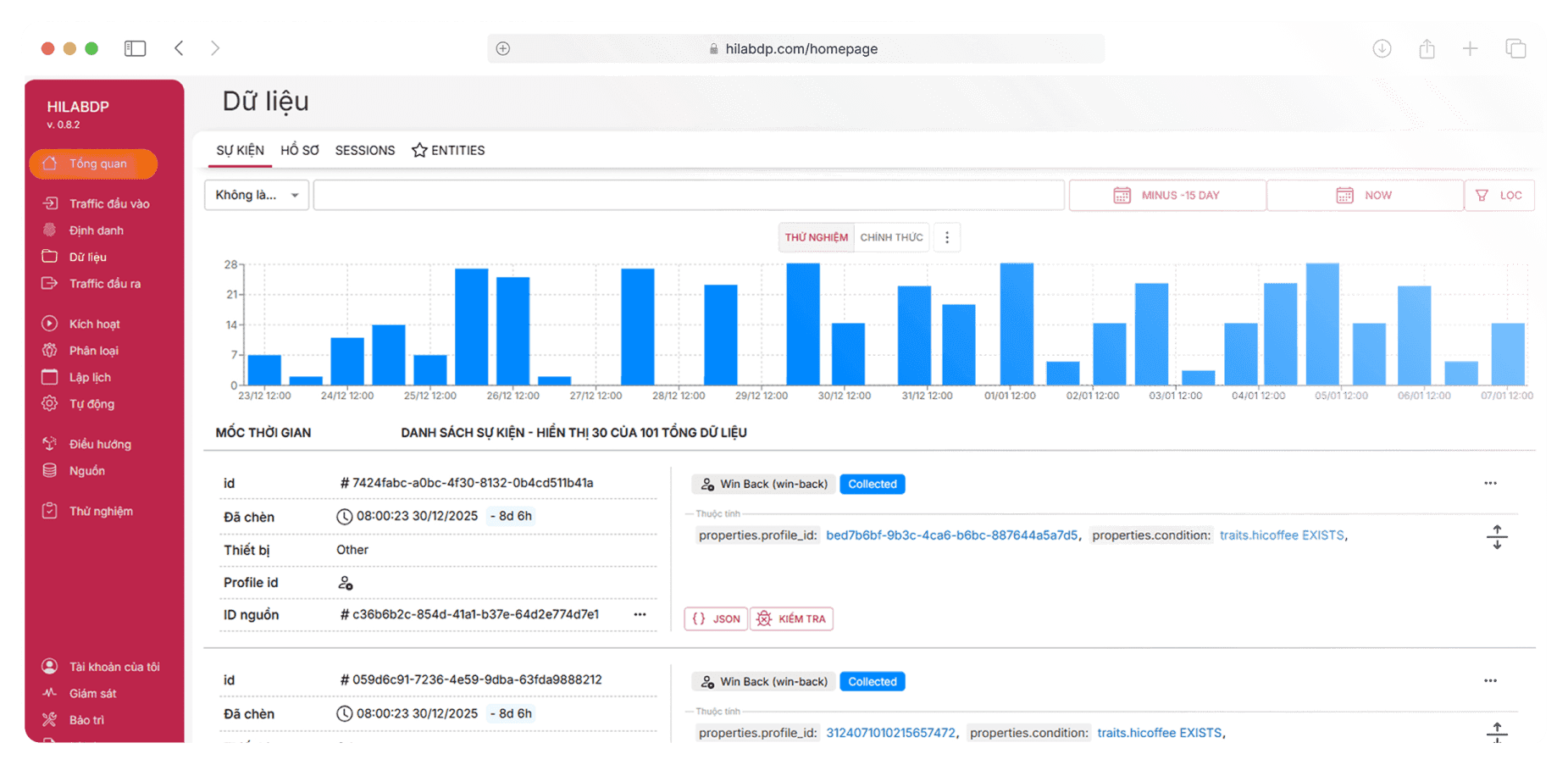Go to Phân loại section

click(94, 350)
